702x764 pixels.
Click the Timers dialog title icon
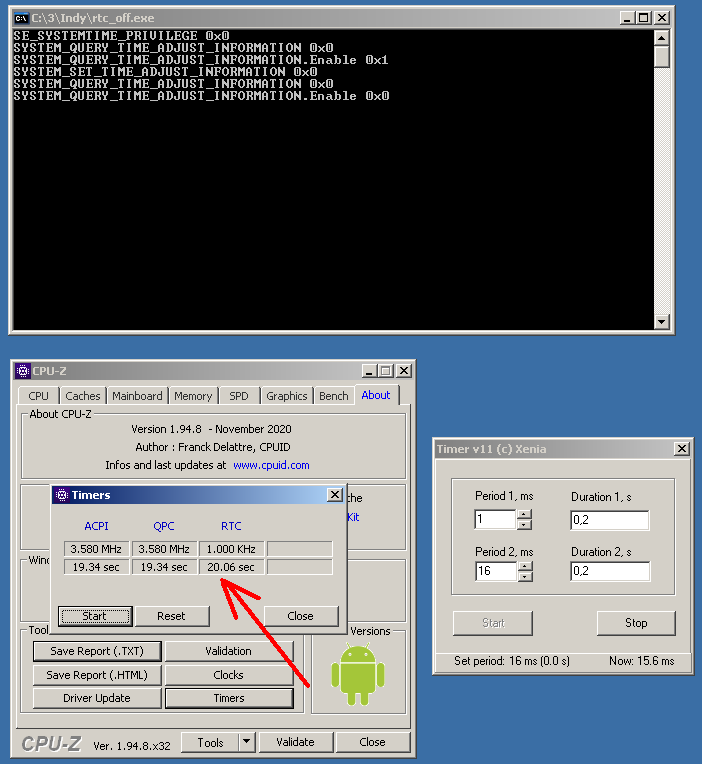coord(62,495)
